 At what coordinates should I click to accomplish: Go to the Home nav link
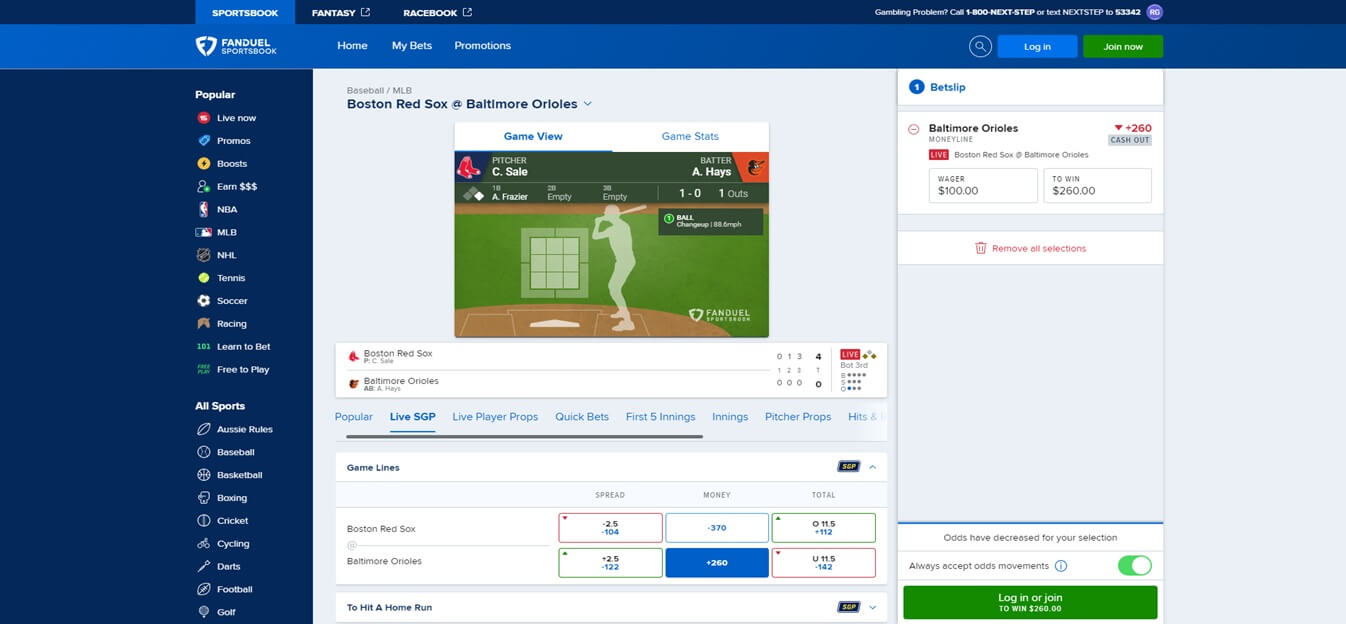[353, 46]
